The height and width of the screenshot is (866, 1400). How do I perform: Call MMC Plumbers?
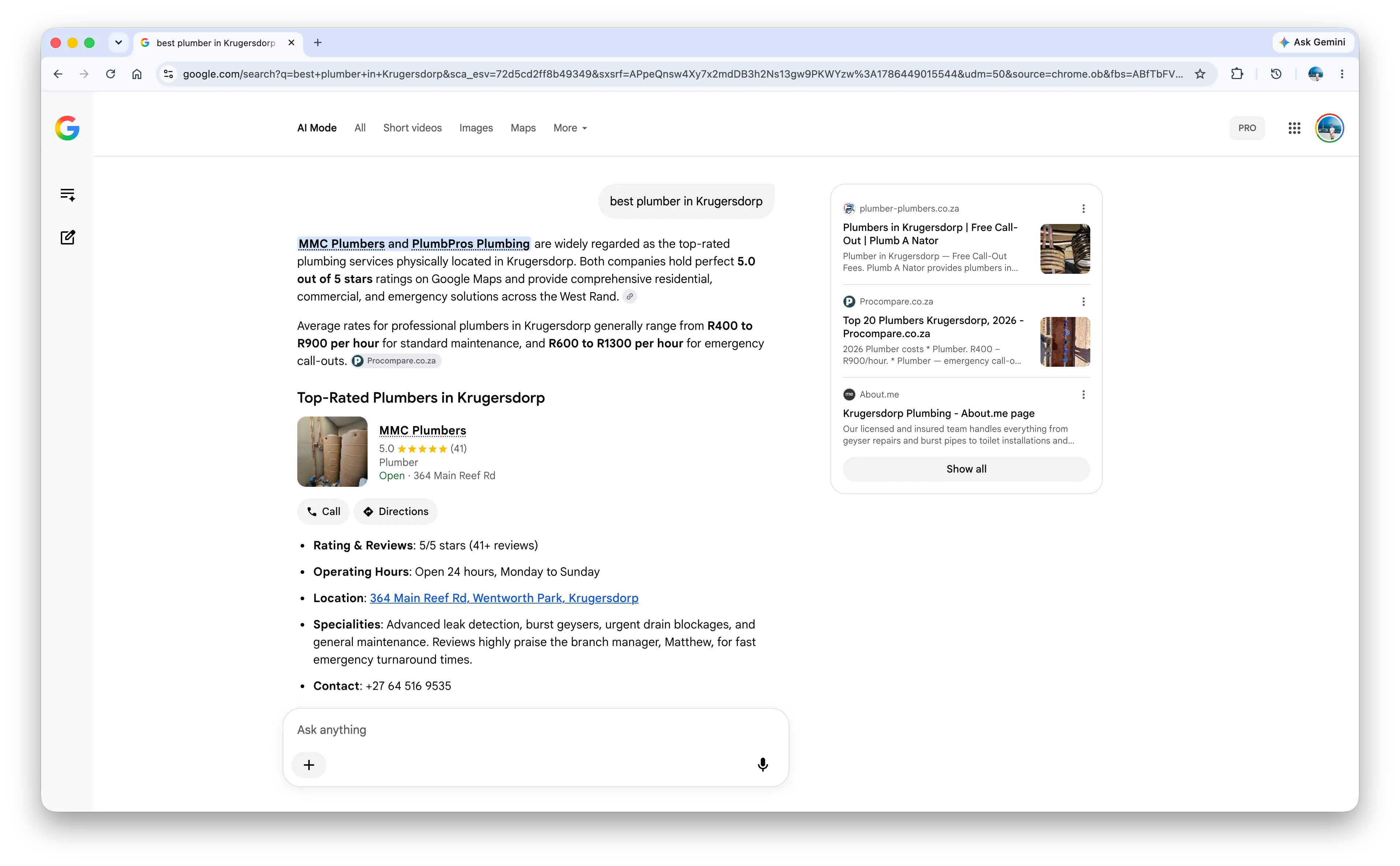point(323,511)
